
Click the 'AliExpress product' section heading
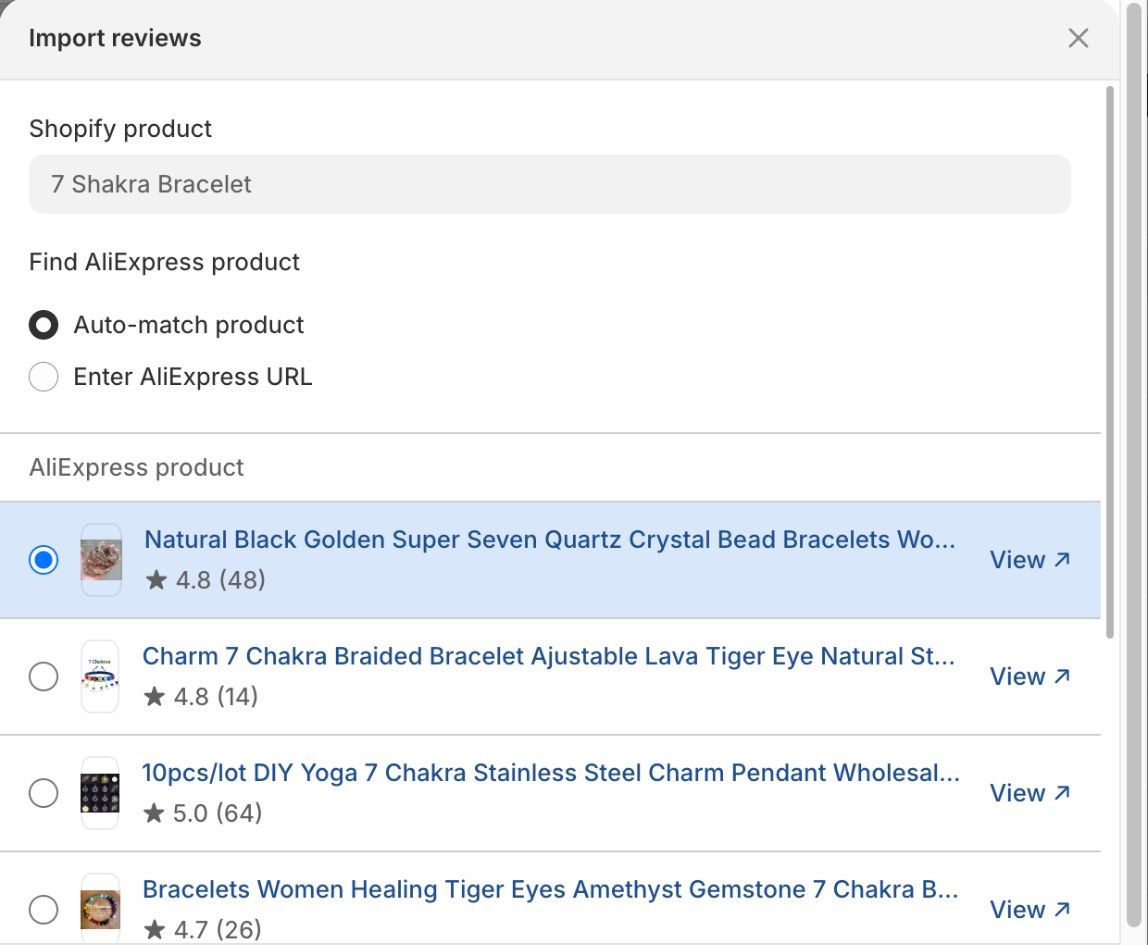(136, 467)
